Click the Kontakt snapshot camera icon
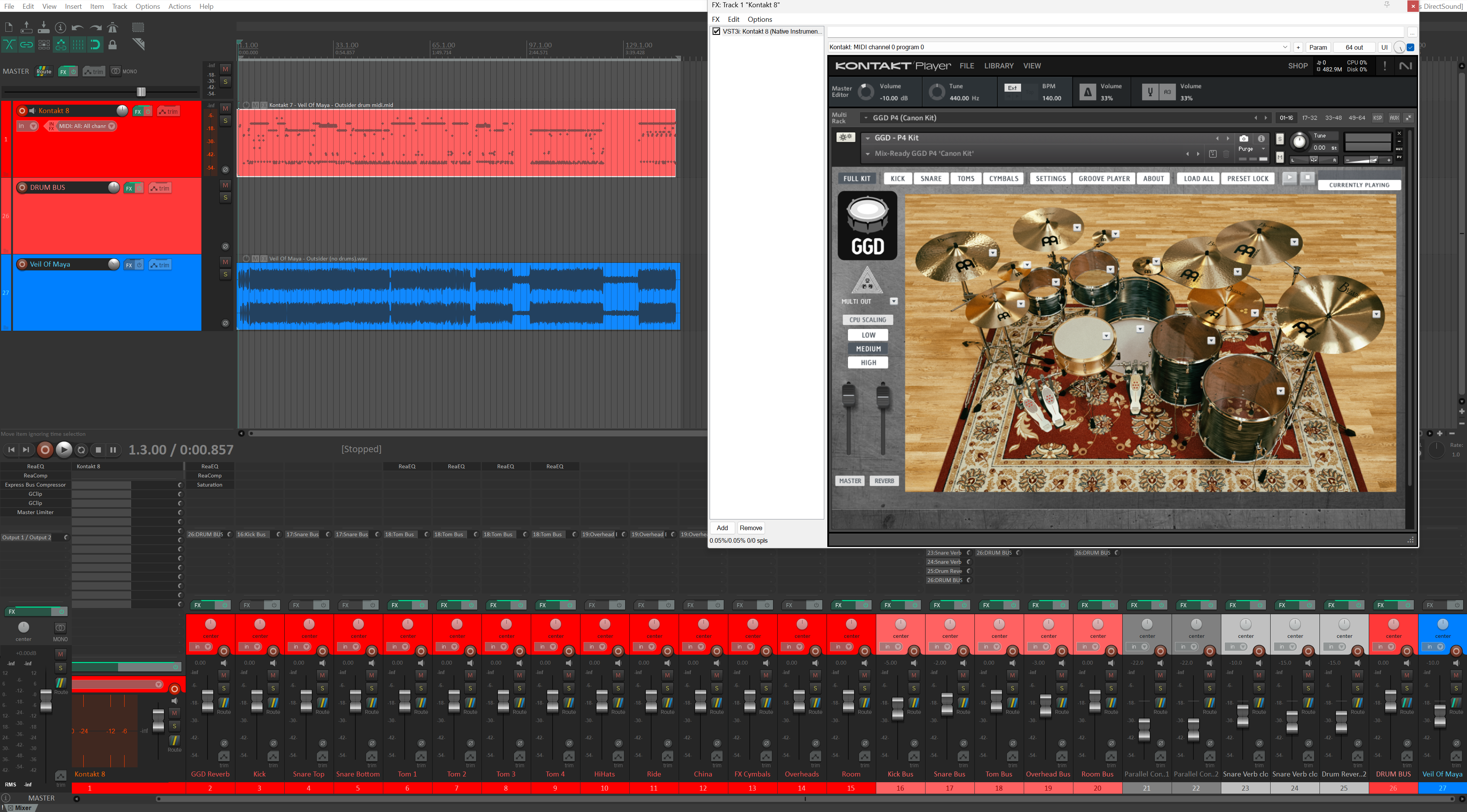The image size is (1467, 812). tap(1244, 138)
